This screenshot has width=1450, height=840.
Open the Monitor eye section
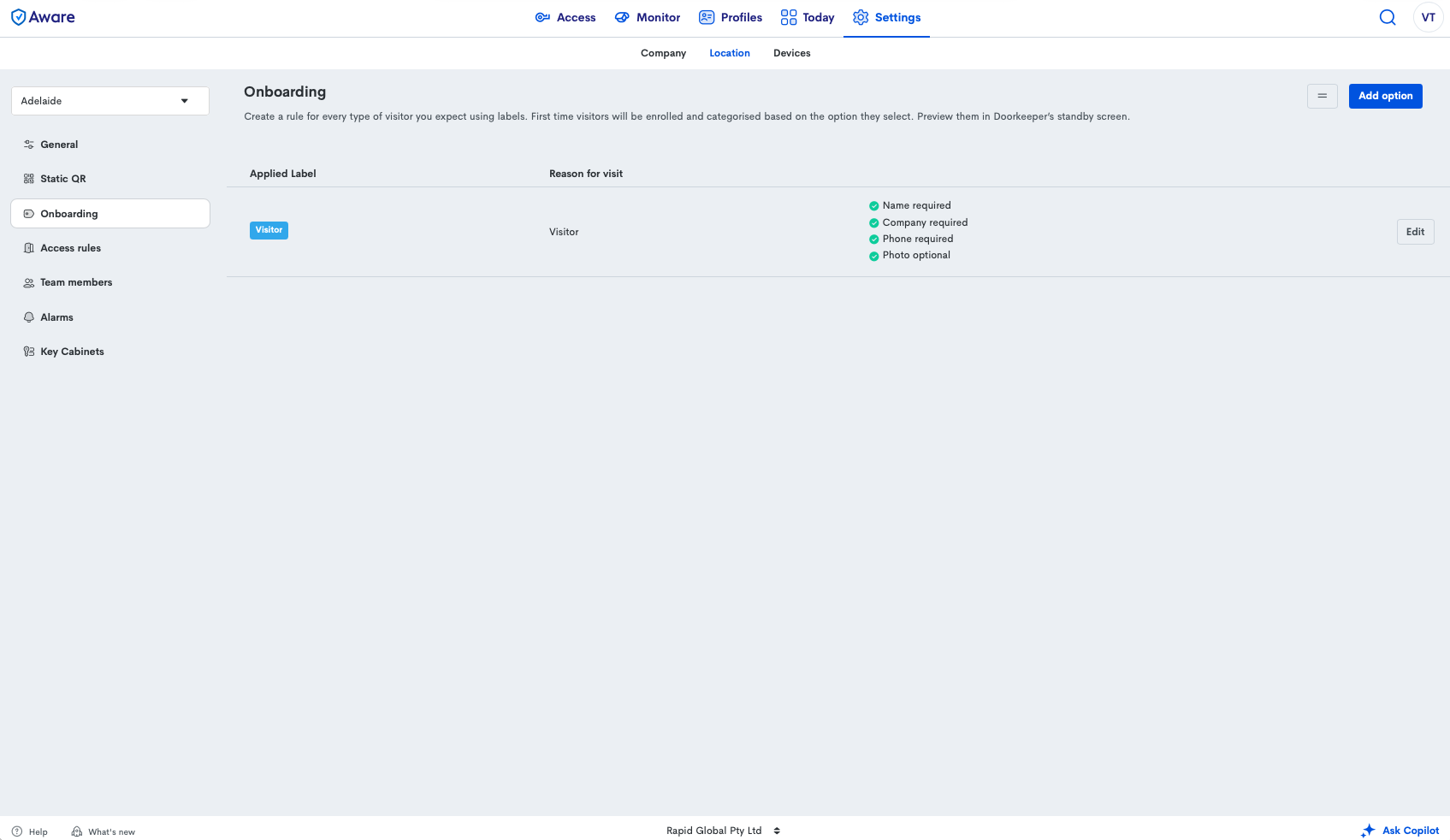pyautogui.click(x=648, y=17)
